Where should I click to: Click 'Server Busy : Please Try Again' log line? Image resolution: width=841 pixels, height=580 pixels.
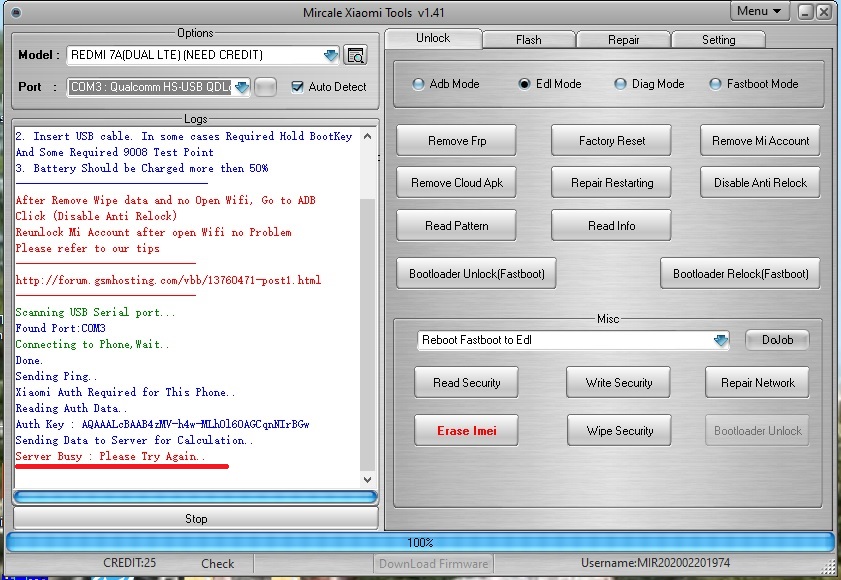tap(110, 457)
